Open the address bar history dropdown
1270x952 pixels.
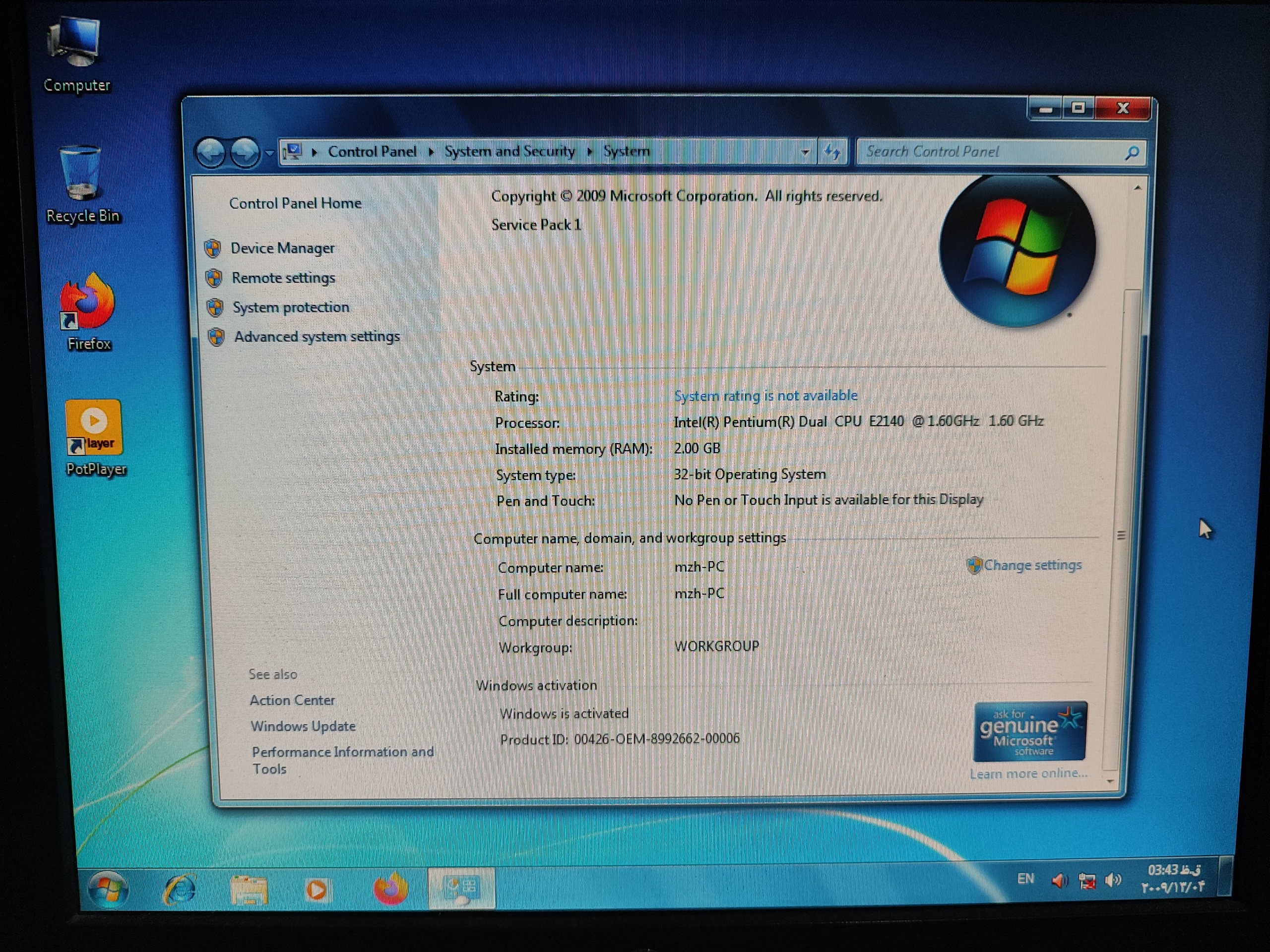(x=805, y=153)
